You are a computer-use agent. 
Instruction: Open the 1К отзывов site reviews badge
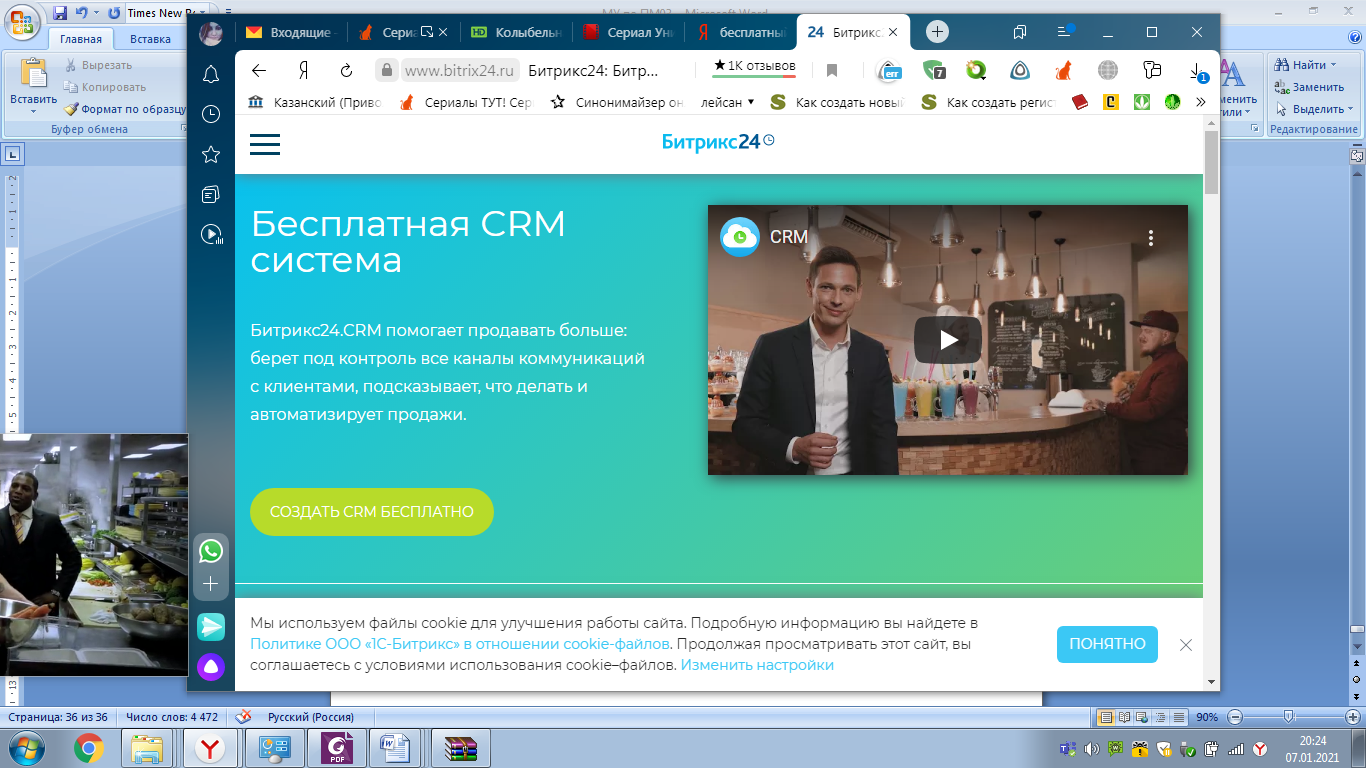pyautogui.click(x=754, y=67)
